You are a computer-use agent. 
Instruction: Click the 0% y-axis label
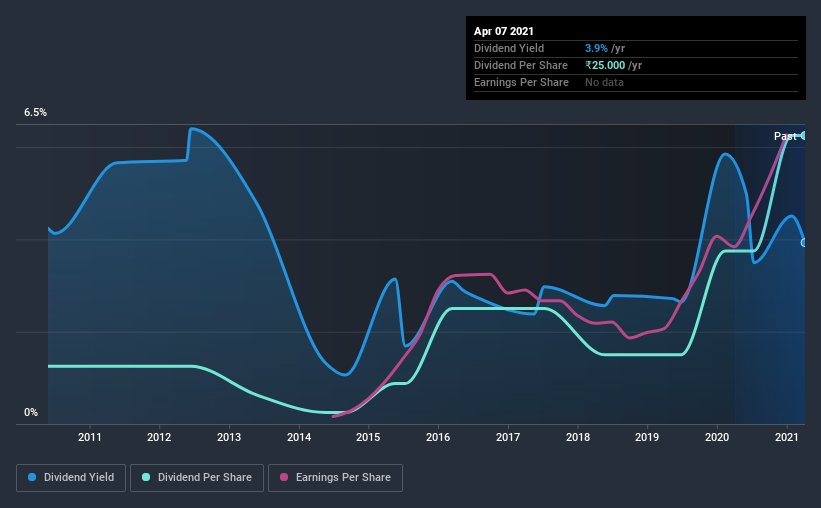31,412
